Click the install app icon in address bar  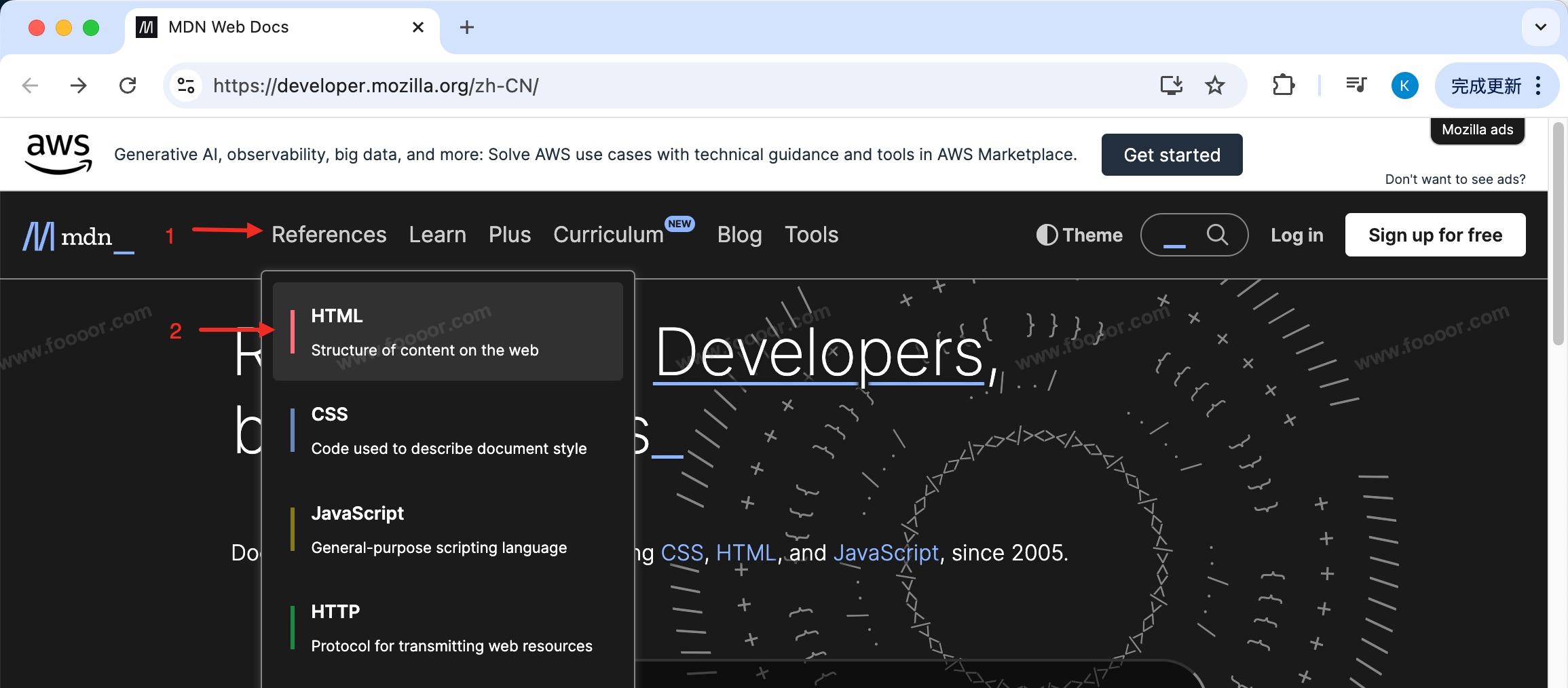click(1171, 85)
